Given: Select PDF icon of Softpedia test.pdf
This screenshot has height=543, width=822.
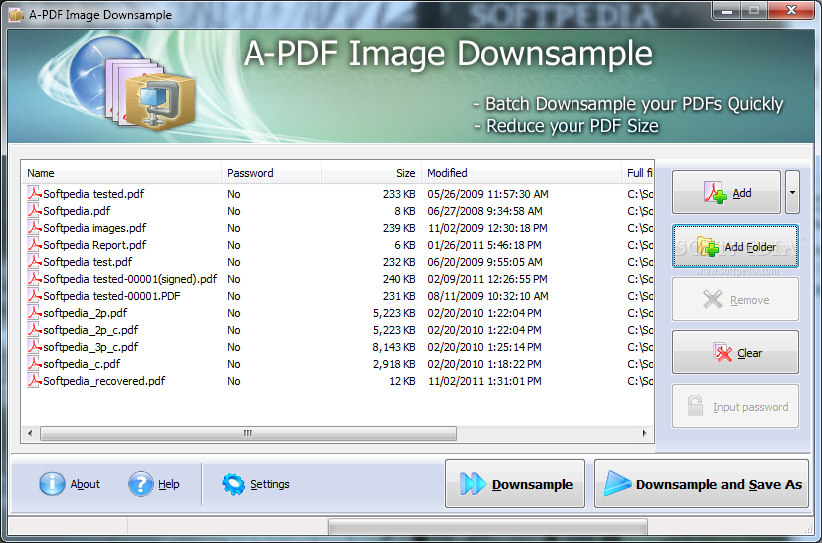Looking at the screenshot, I should click(34, 262).
